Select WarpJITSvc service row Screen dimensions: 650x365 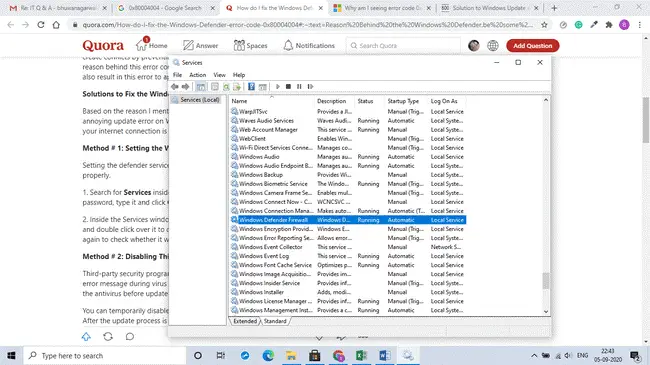(x=348, y=112)
